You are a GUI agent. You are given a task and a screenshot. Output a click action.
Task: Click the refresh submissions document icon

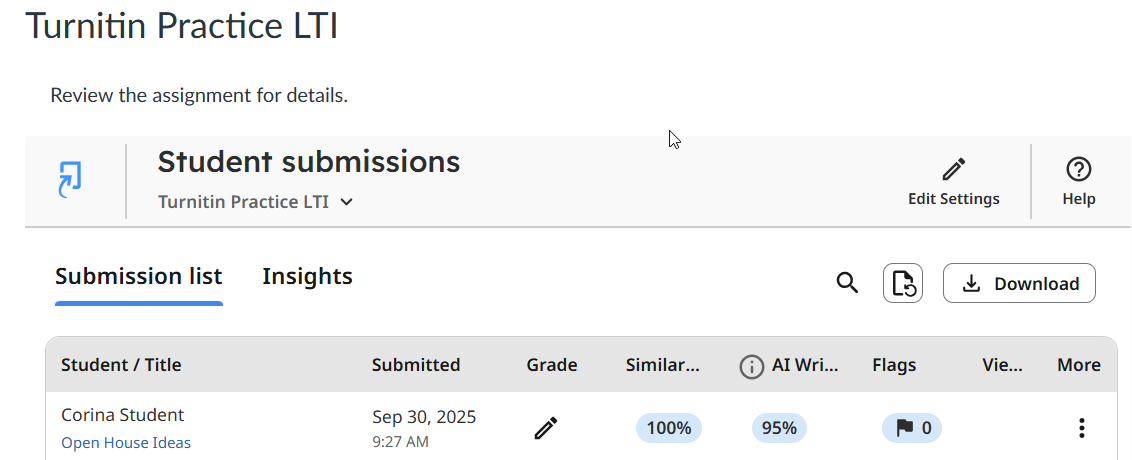tap(902, 283)
